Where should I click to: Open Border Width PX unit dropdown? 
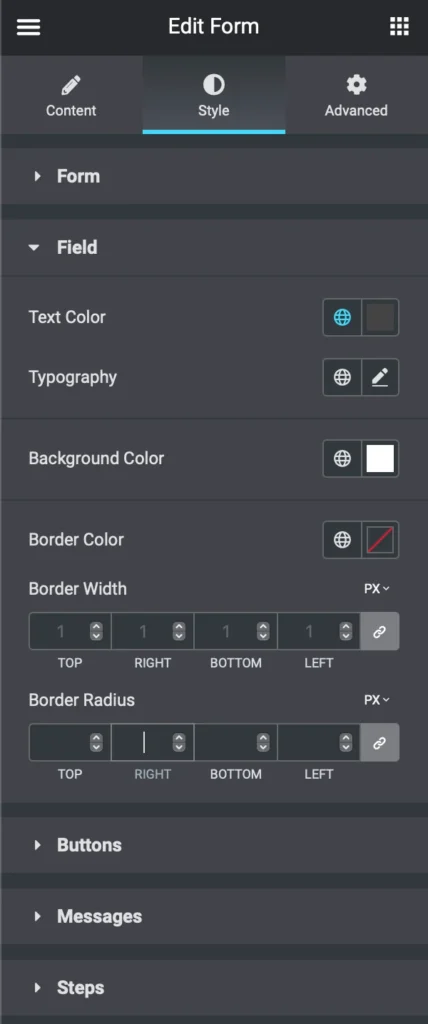377,588
